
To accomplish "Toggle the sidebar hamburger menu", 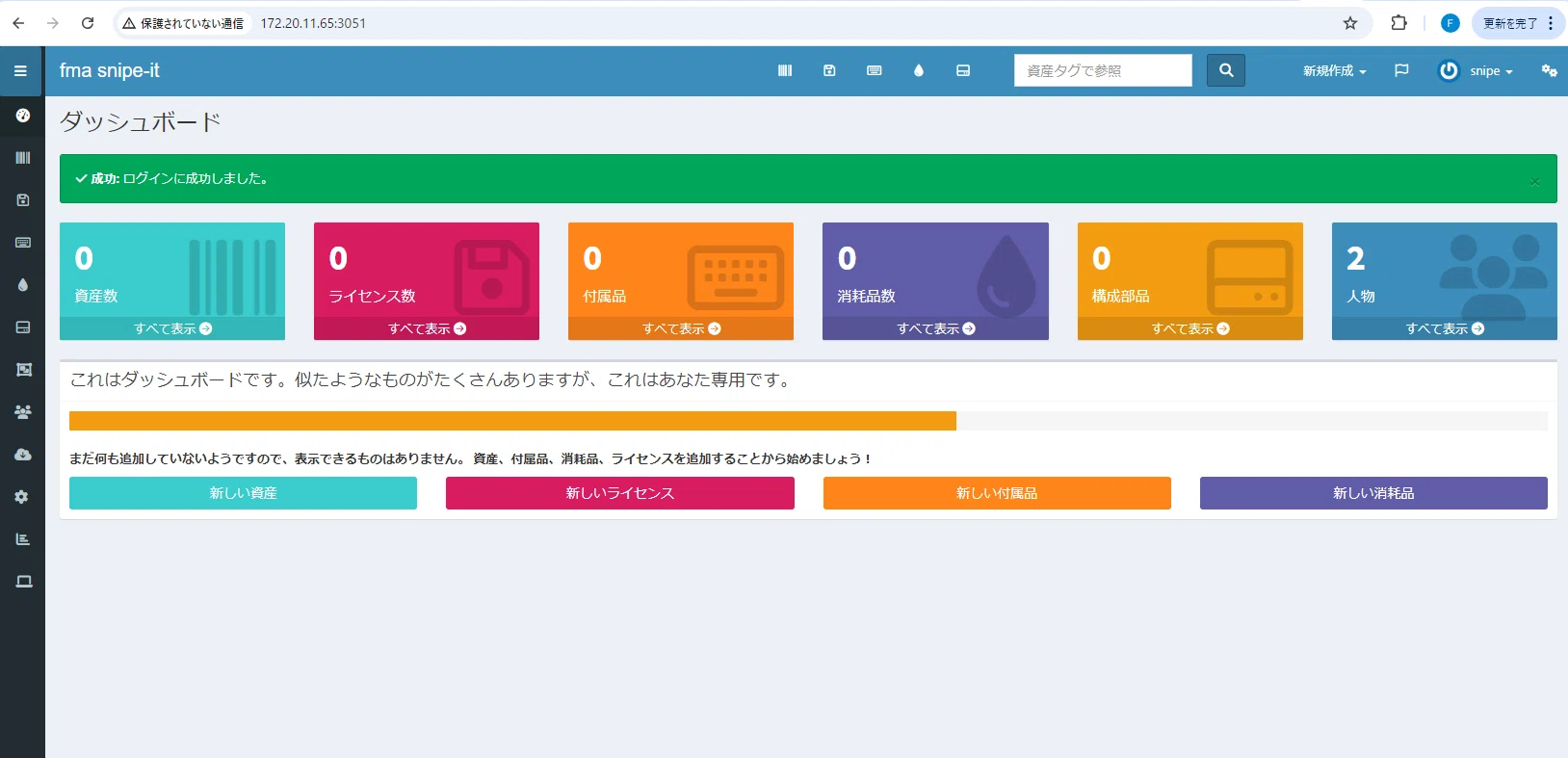I will (20, 70).
